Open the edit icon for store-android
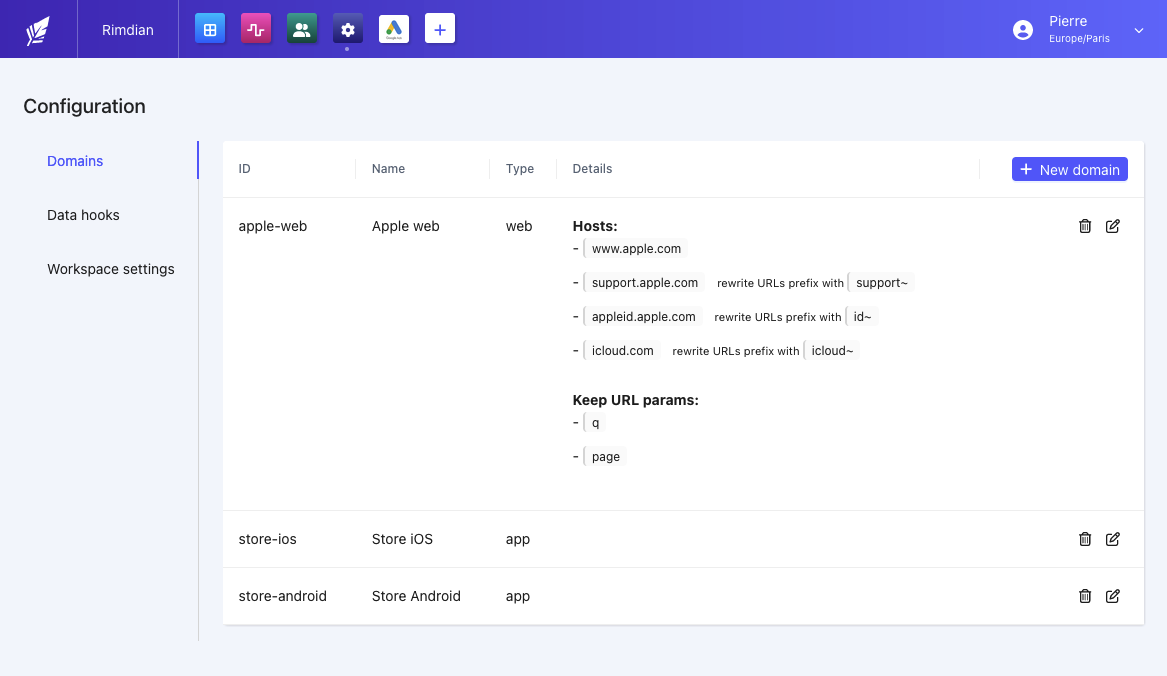1167x676 pixels. [x=1113, y=596]
